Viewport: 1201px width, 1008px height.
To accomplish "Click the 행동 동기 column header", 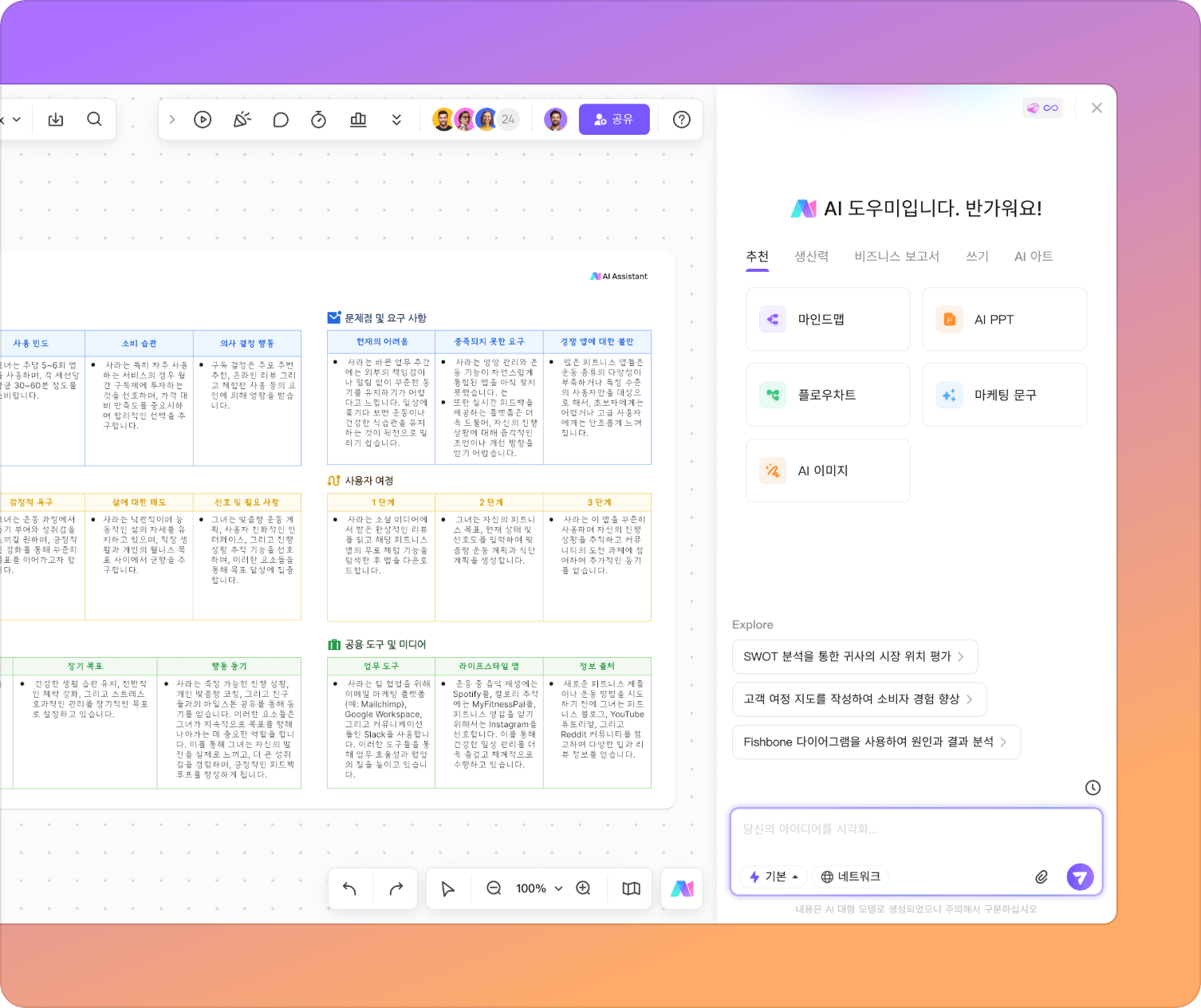I will (229, 666).
